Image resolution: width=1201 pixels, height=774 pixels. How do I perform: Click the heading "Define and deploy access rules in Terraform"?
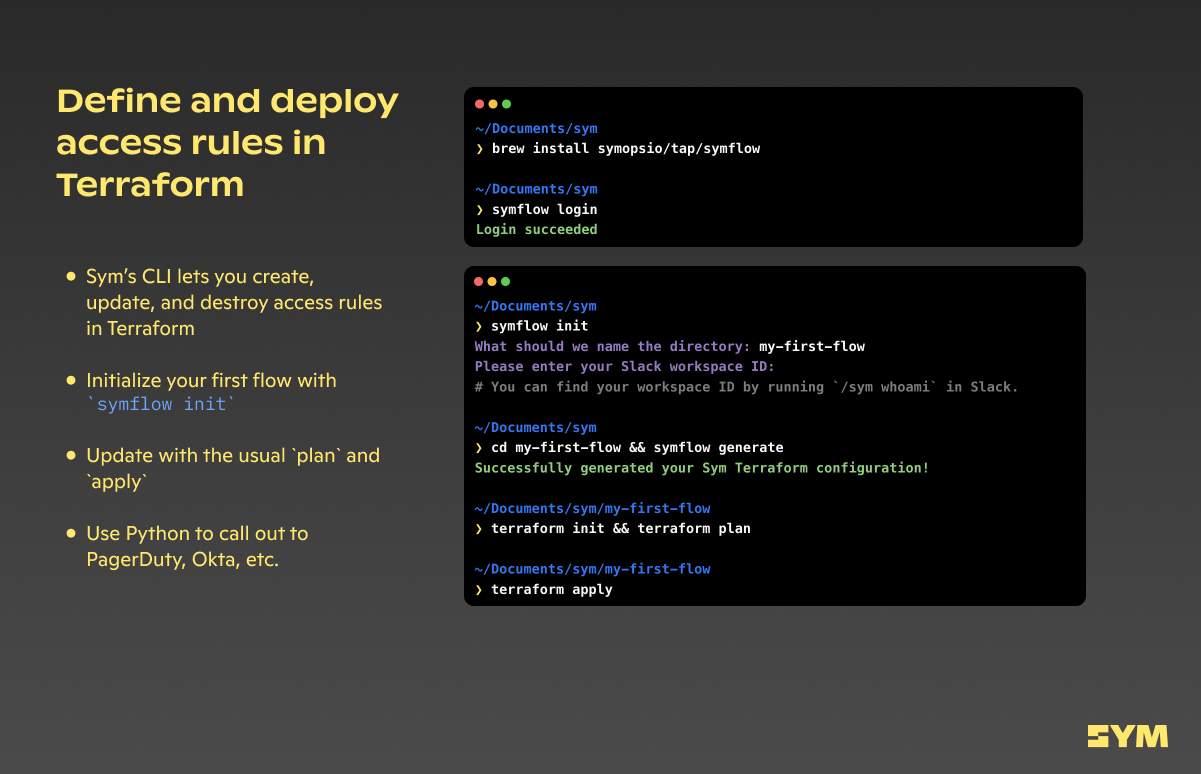pos(227,142)
